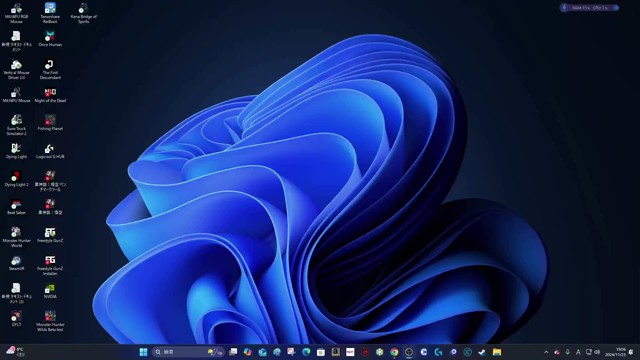Screen dimensions: 640x360
Task: Select the Freestyle GunZ desktop icon
Action: (x=50, y=235)
